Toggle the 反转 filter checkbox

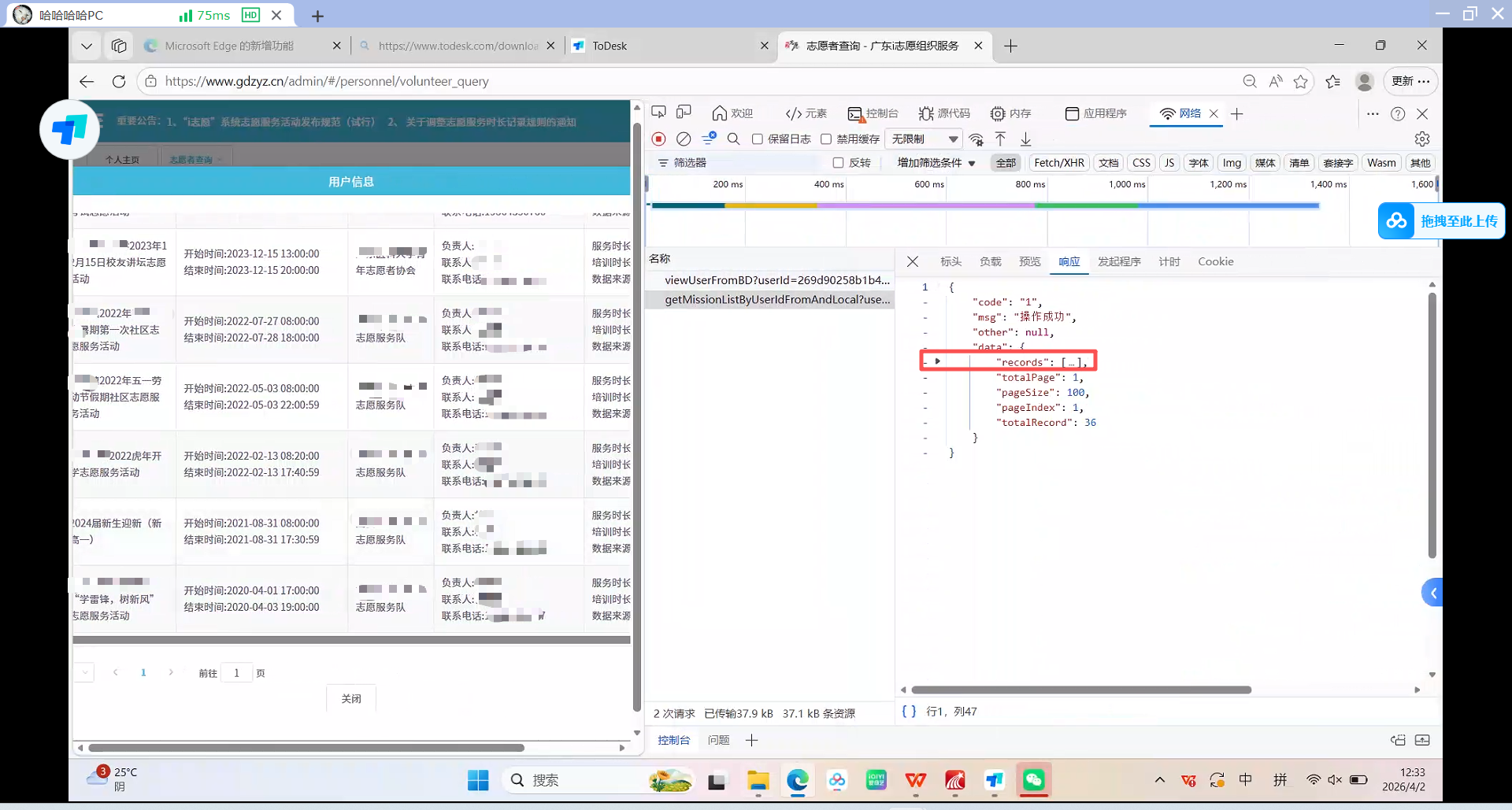(838, 163)
